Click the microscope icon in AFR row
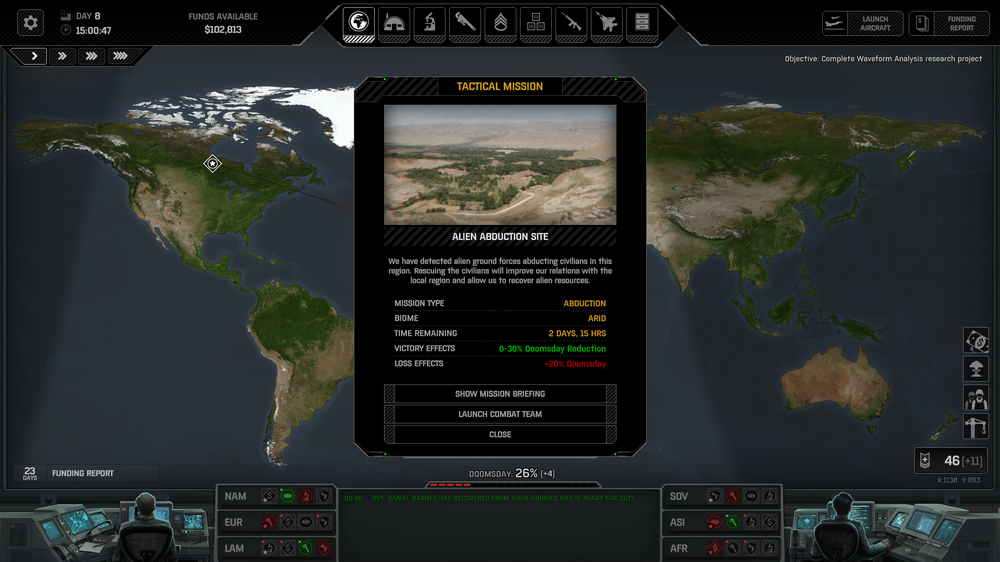Image resolution: width=1000 pixels, height=562 pixels. (770, 548)
